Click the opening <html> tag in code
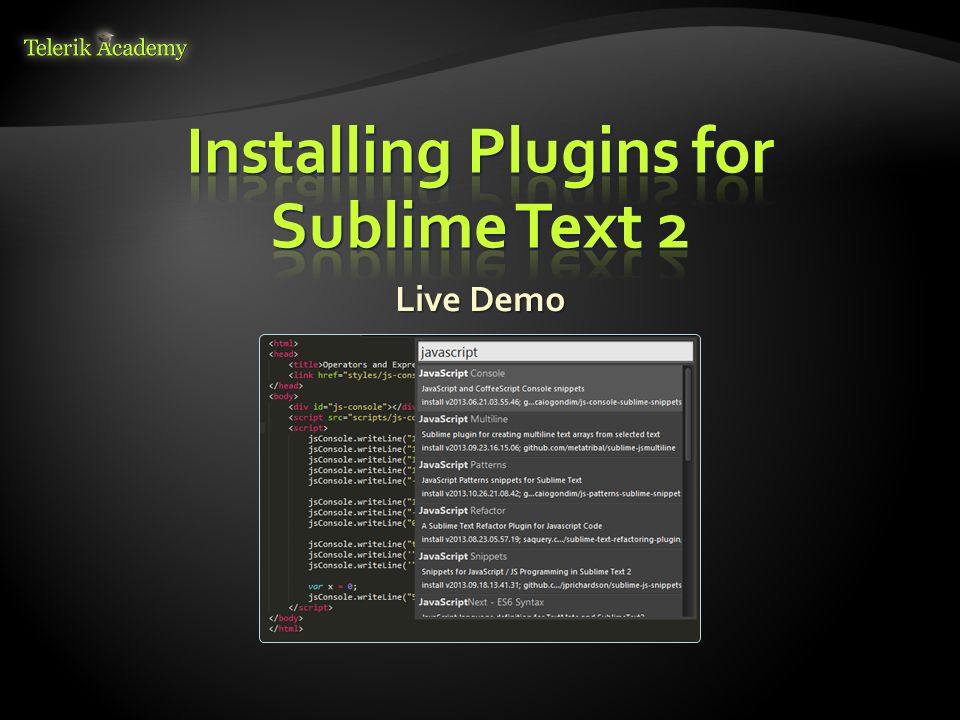The image size is (960, 720). click(x=283, y=343)
